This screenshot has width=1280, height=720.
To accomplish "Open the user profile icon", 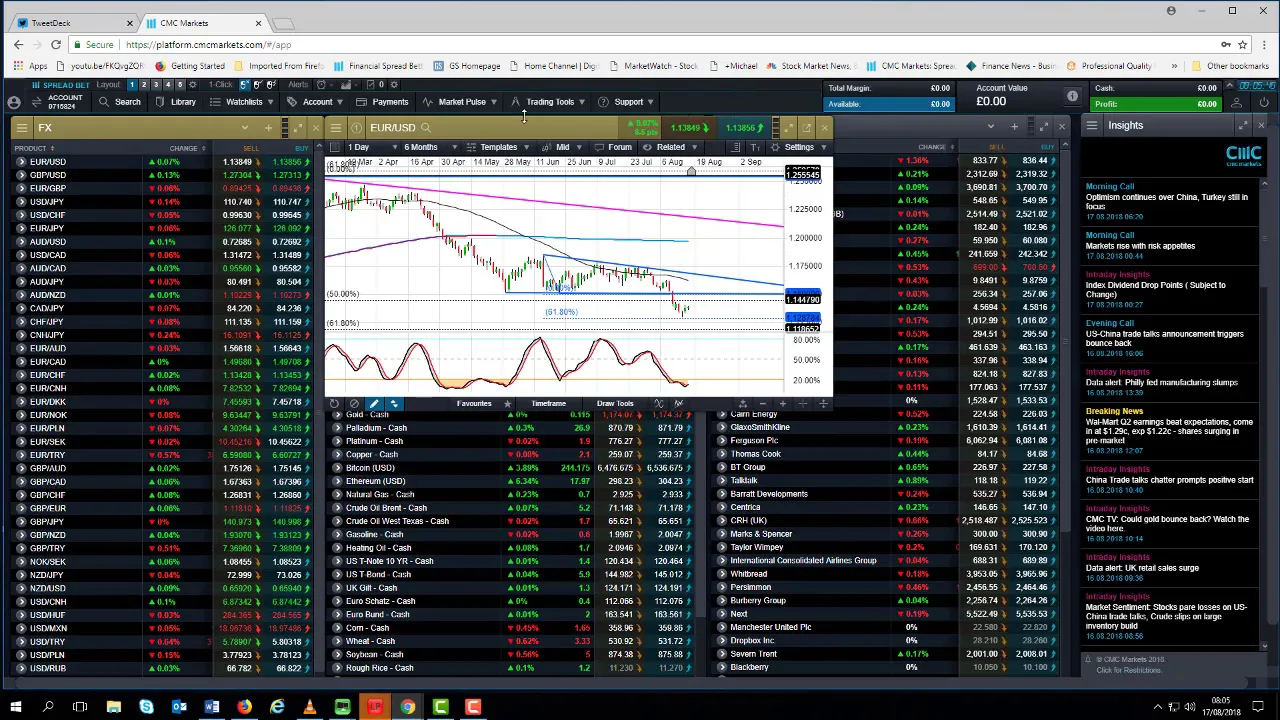I will pos(1237,102).
